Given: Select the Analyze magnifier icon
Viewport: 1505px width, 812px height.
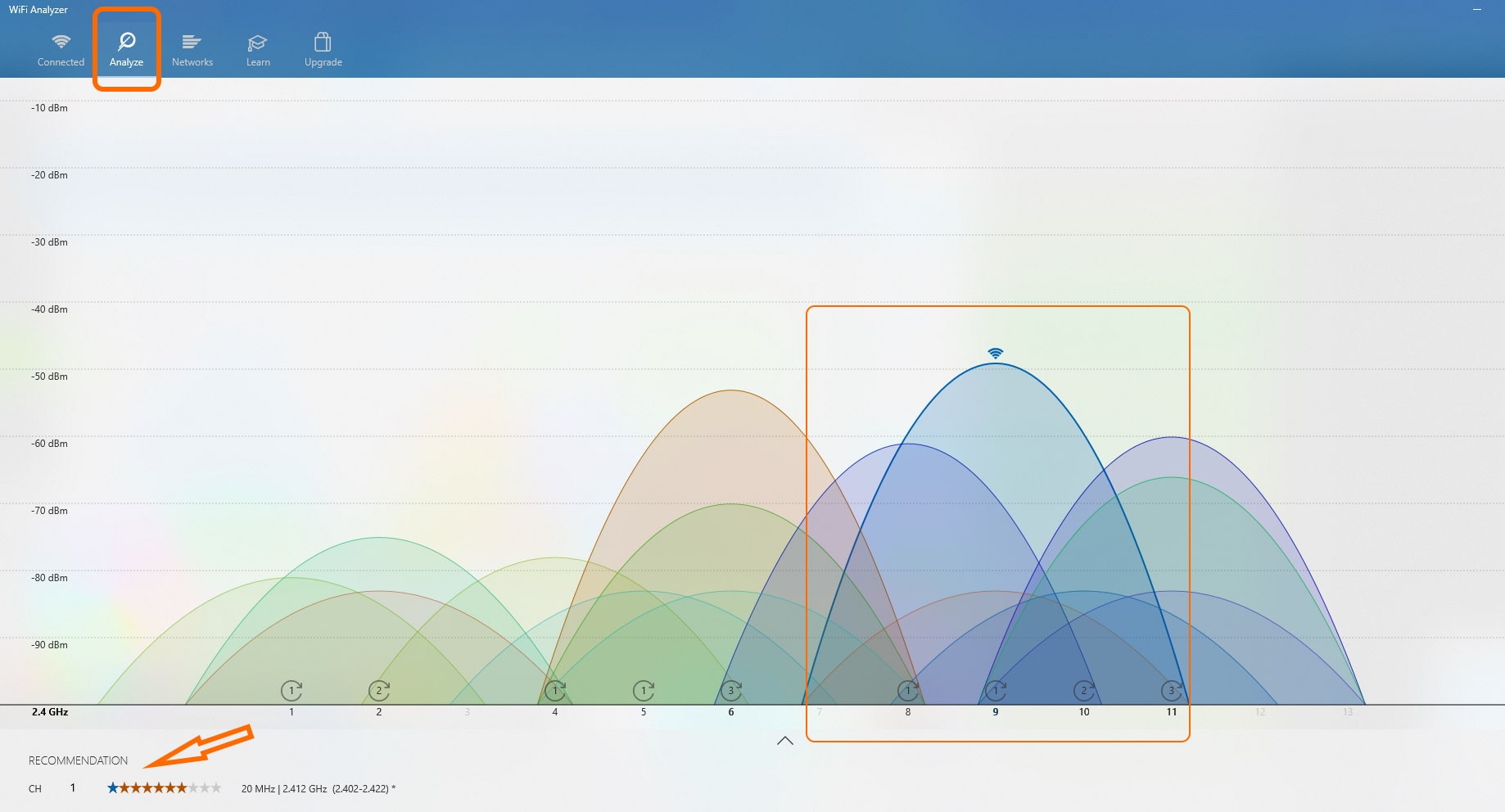Looking at the screenshot, I should tap(127, 39).
